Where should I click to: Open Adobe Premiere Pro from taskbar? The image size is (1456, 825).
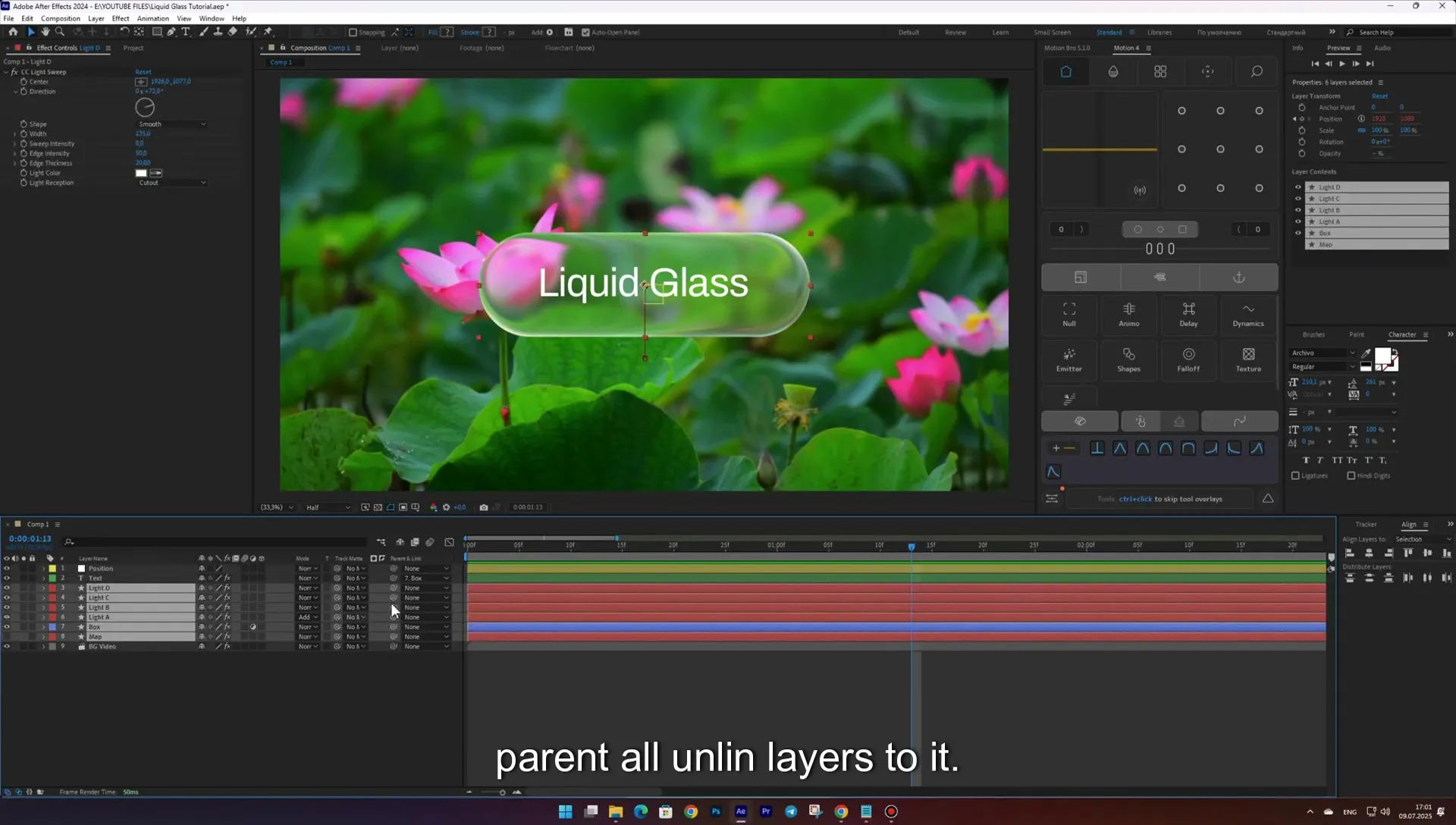point(766,811)
